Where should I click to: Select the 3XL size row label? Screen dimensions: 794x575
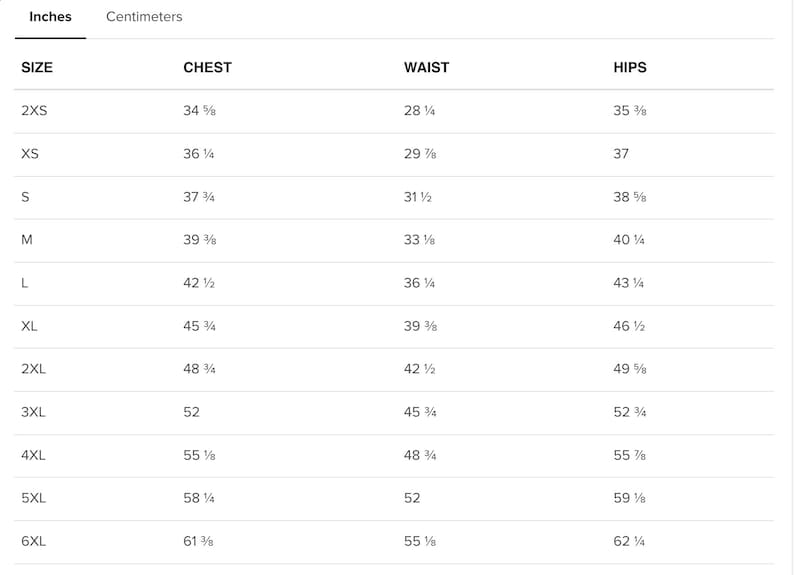[33, 412]
